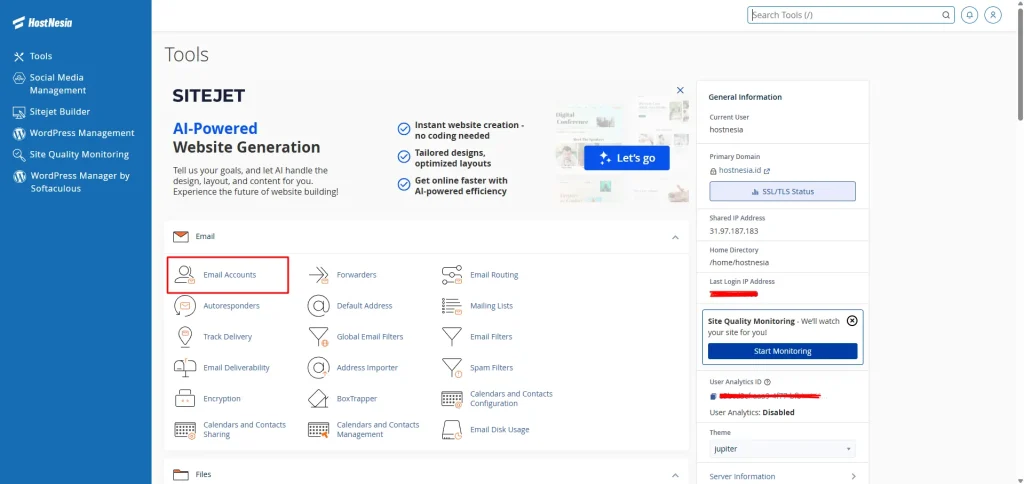Open the Global Email Filters icon
The image size is (1024, 484).
click(318, 336)
